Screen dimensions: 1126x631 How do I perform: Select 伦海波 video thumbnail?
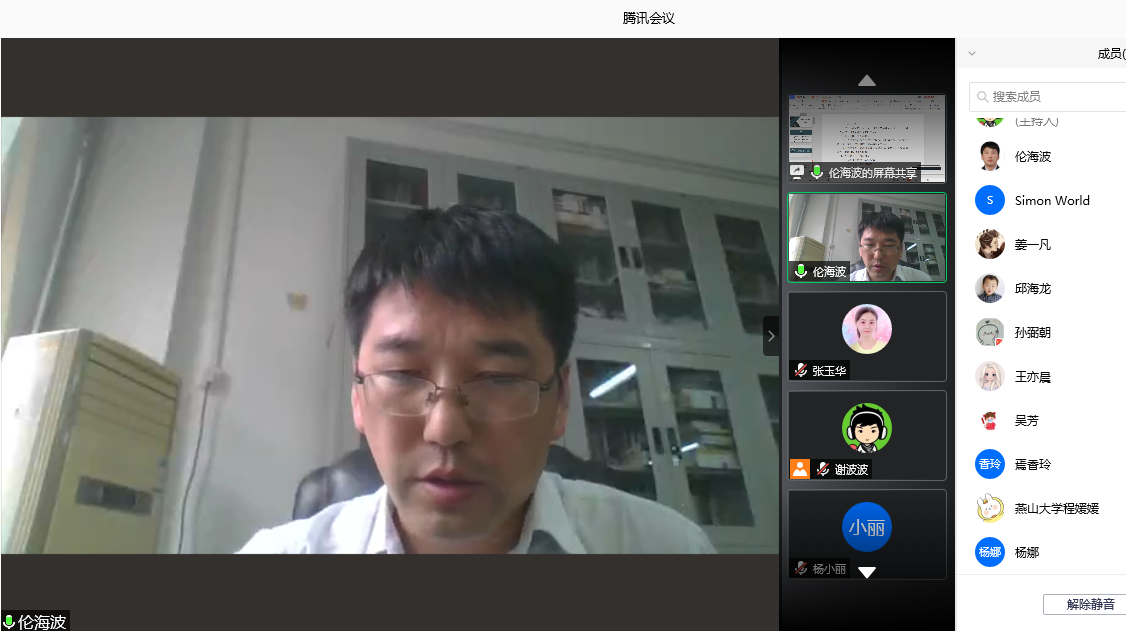pyautogui.click(x=867, y=238)
